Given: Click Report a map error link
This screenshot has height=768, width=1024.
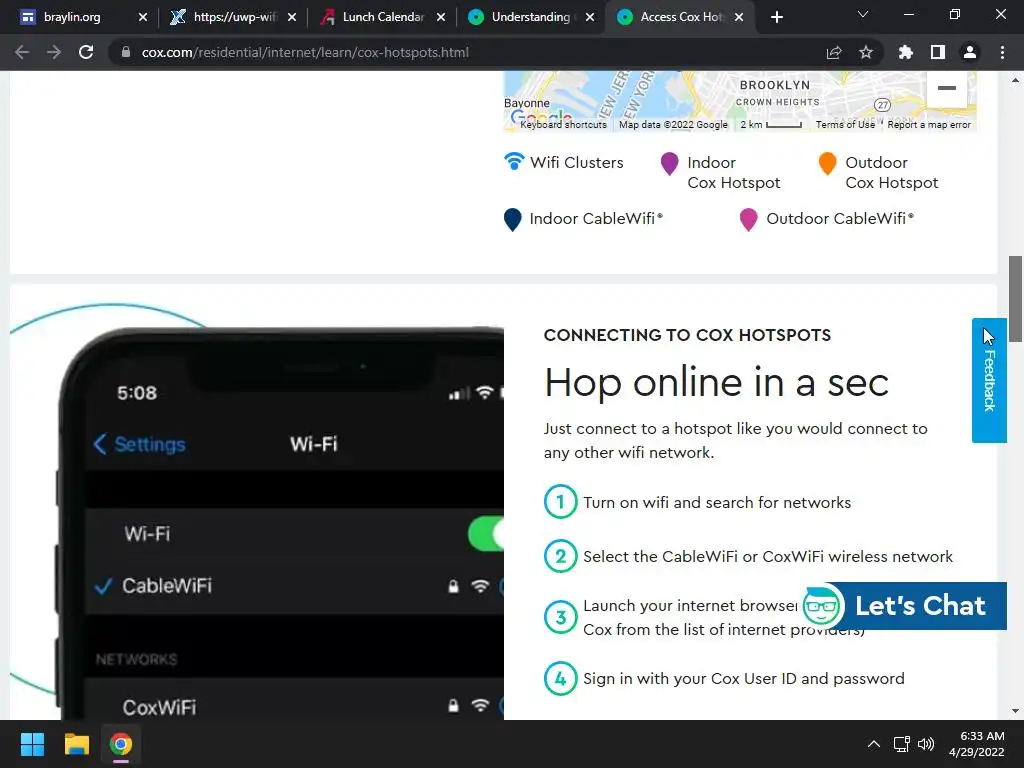Looking at the screenshot, I should click(929, 125).
